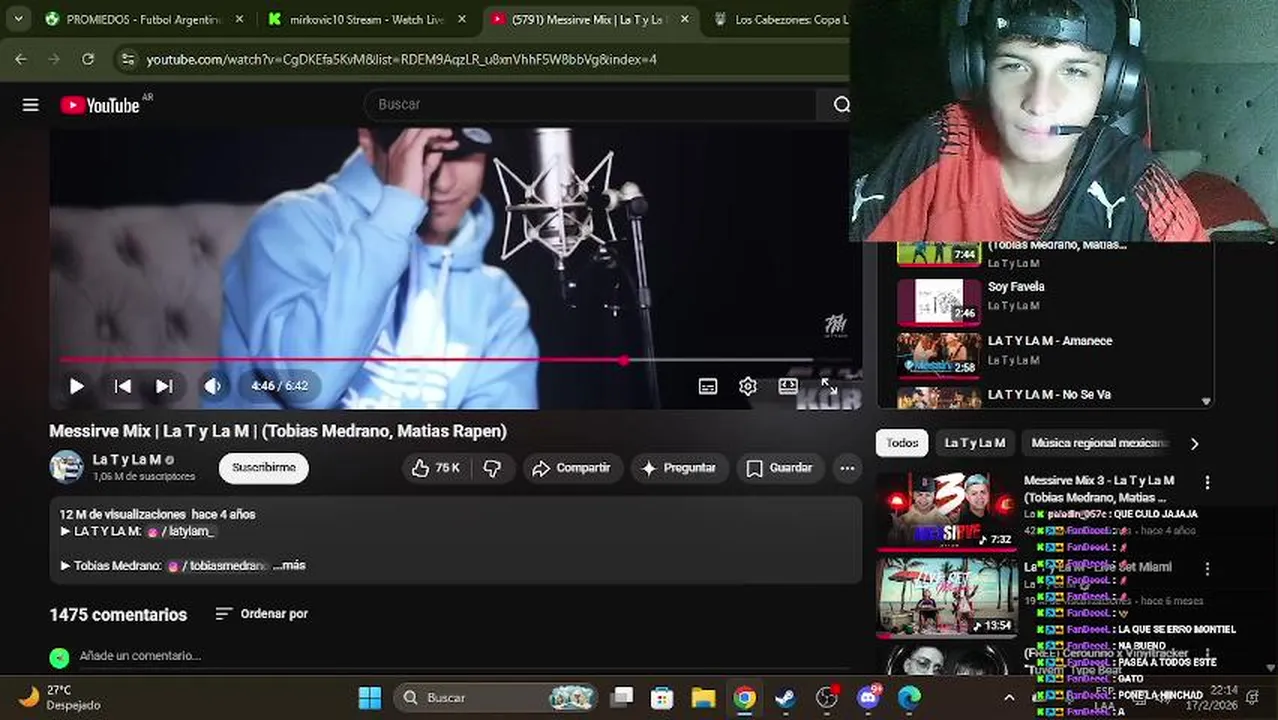Click the YouTube search magnifier button

[841, 104]
